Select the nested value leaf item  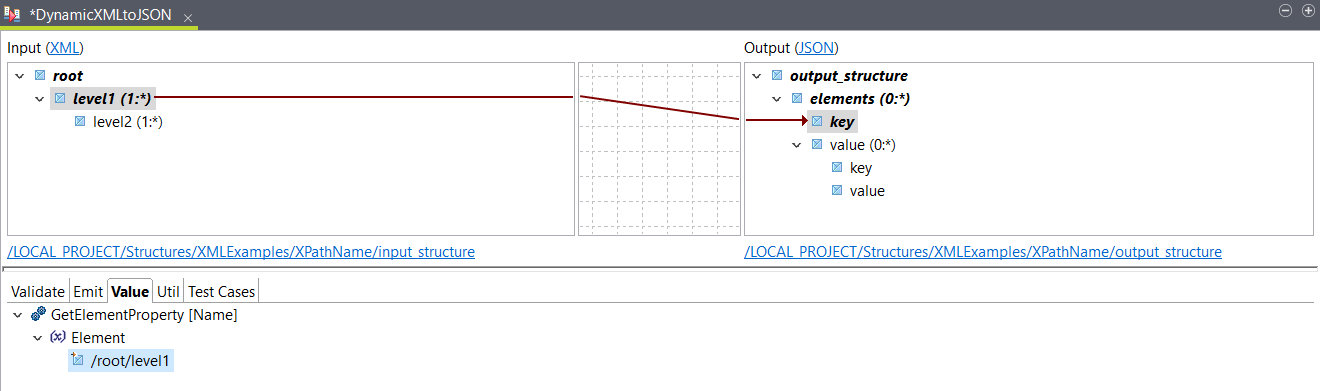coord(867,191)
